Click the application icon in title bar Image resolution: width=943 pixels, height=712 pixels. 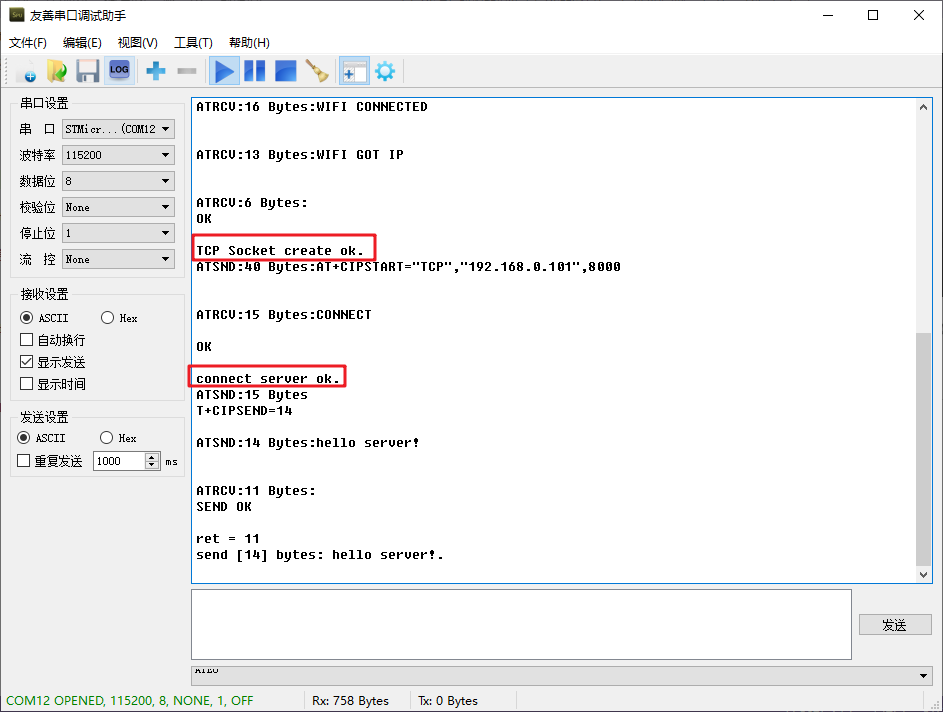(16, 15)
